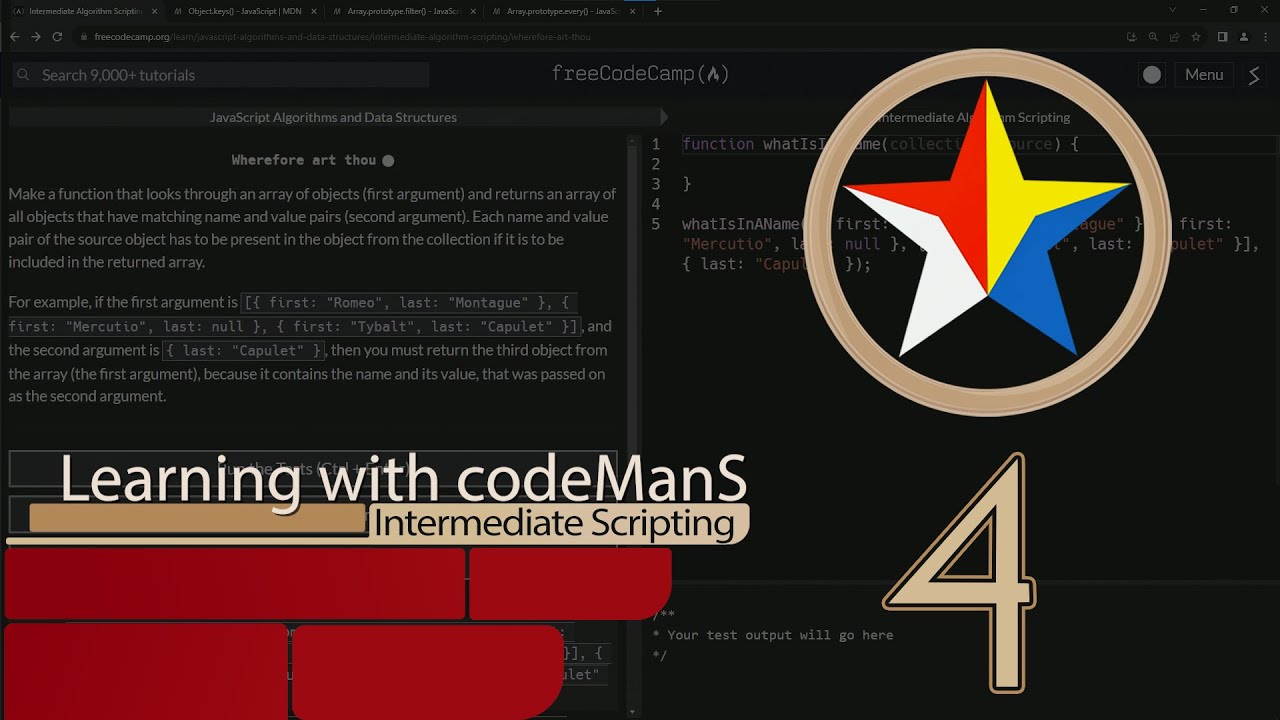Open JavaScript Algorithms and Data Structures breadcrumb
The height and width of the screenshot is (720, 1280).
(x=333, y=117)
